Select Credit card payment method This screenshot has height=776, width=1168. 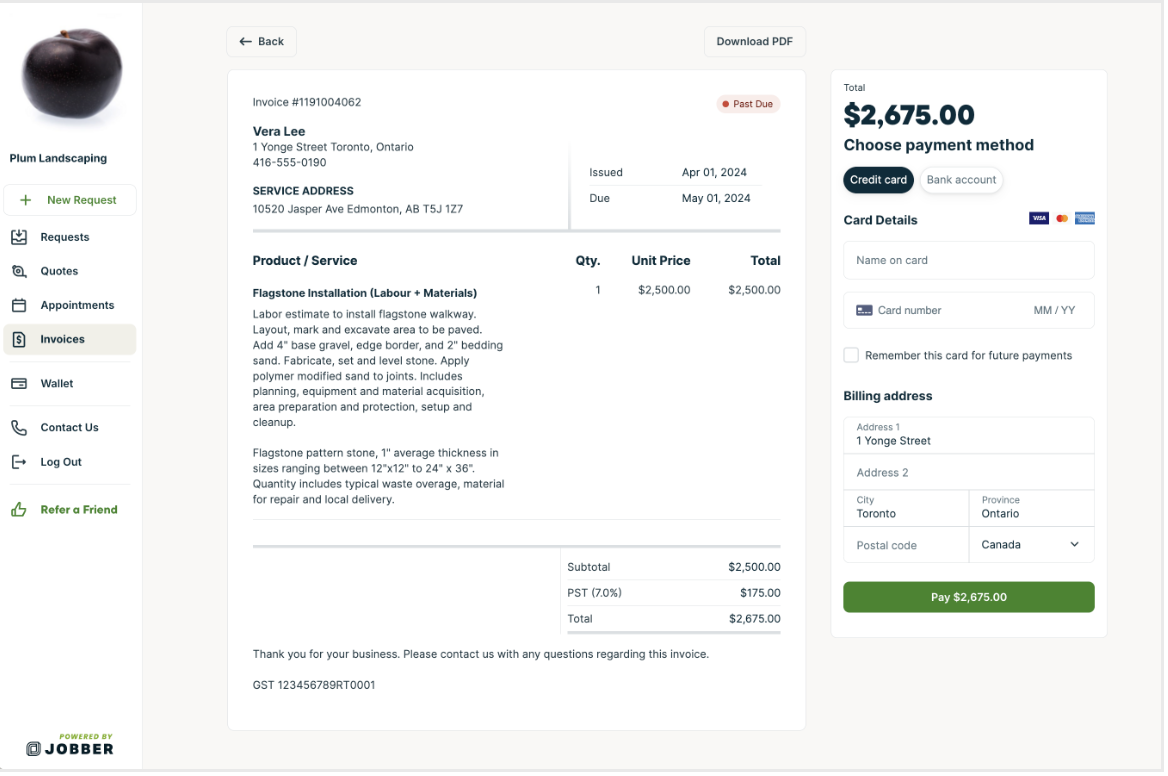point(878,180)
